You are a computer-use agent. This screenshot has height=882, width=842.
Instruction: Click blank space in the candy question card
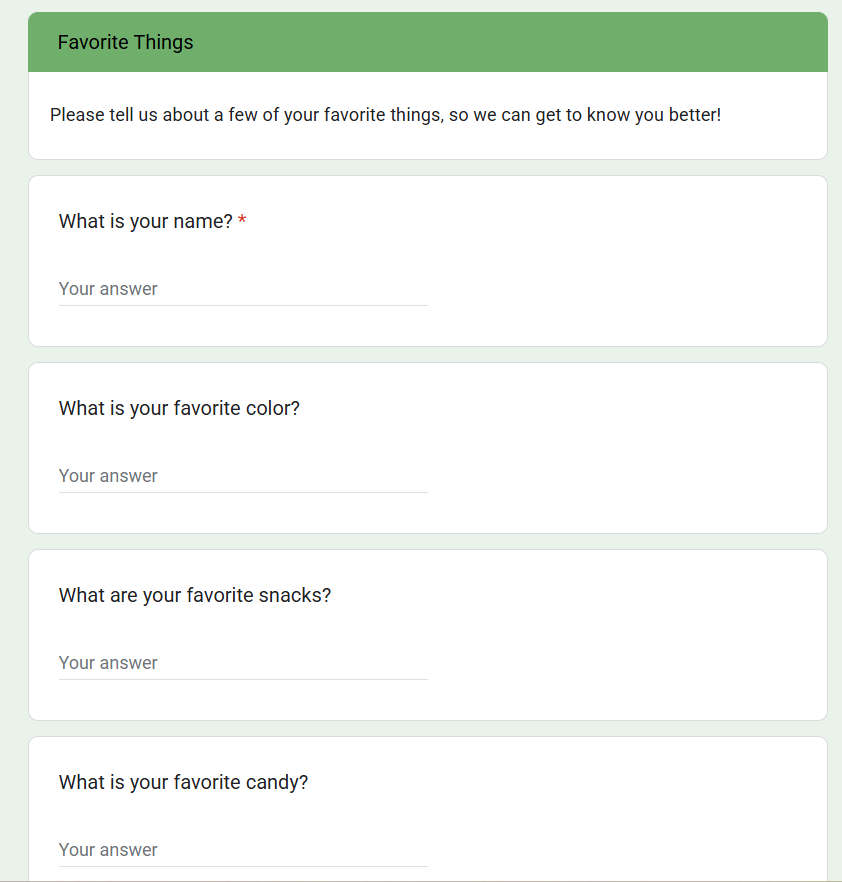tap(630, 820)
